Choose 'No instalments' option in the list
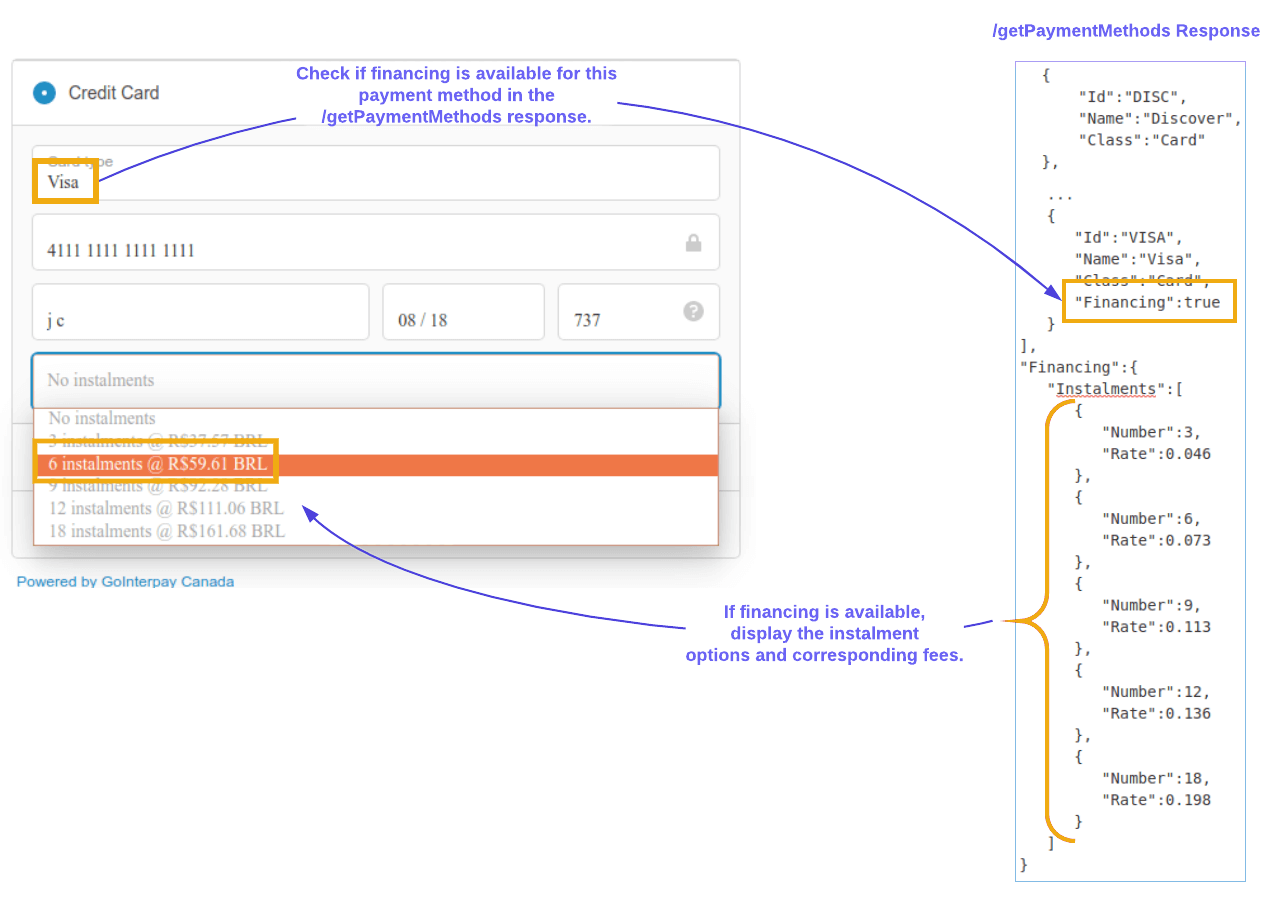Image resolution: width=1270 pixels, height=901 pixels. [x=375, y=419]
